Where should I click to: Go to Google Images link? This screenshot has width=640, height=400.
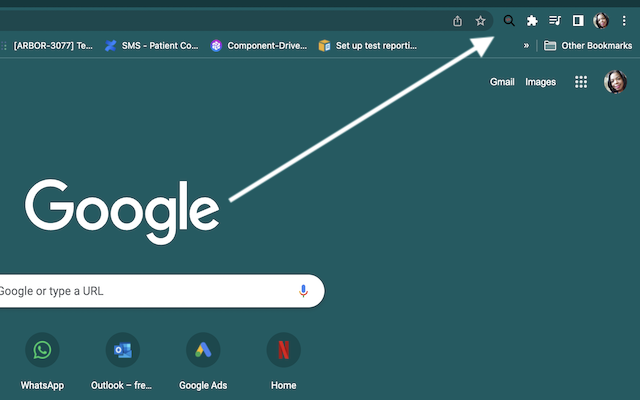tap(540, 82)
